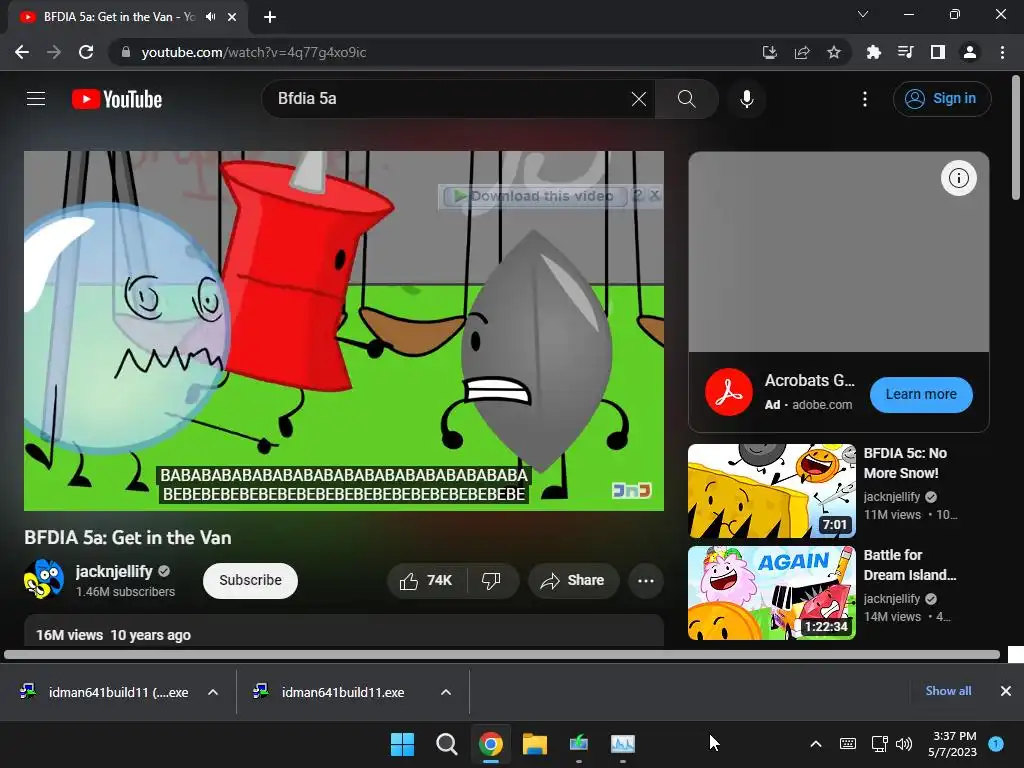The image size is (1024, 768).
Task: Bookmark this tab with star icon
Action: point(833,52)
